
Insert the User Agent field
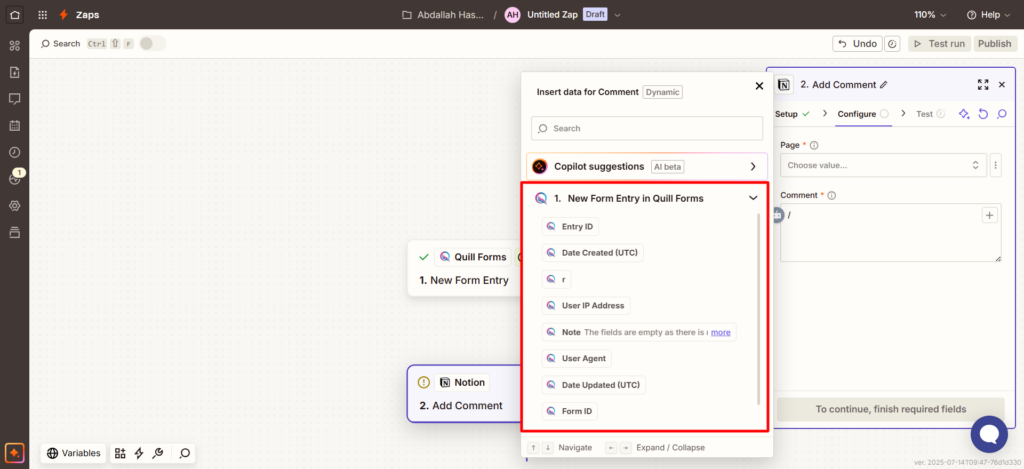pyautogui.click(x=577, y=358)
